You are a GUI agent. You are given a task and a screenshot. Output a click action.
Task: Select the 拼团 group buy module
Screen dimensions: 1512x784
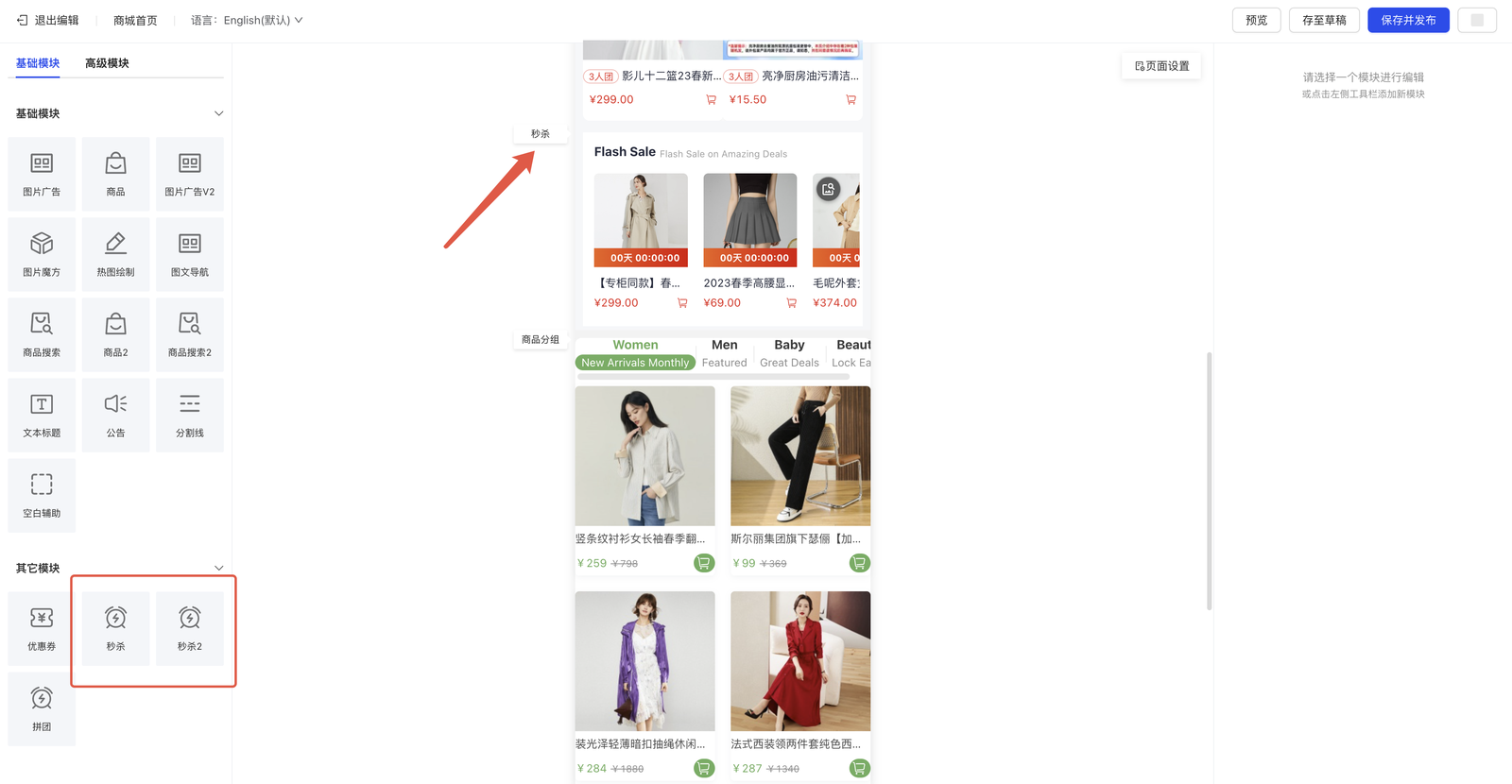tap(42, 708)
